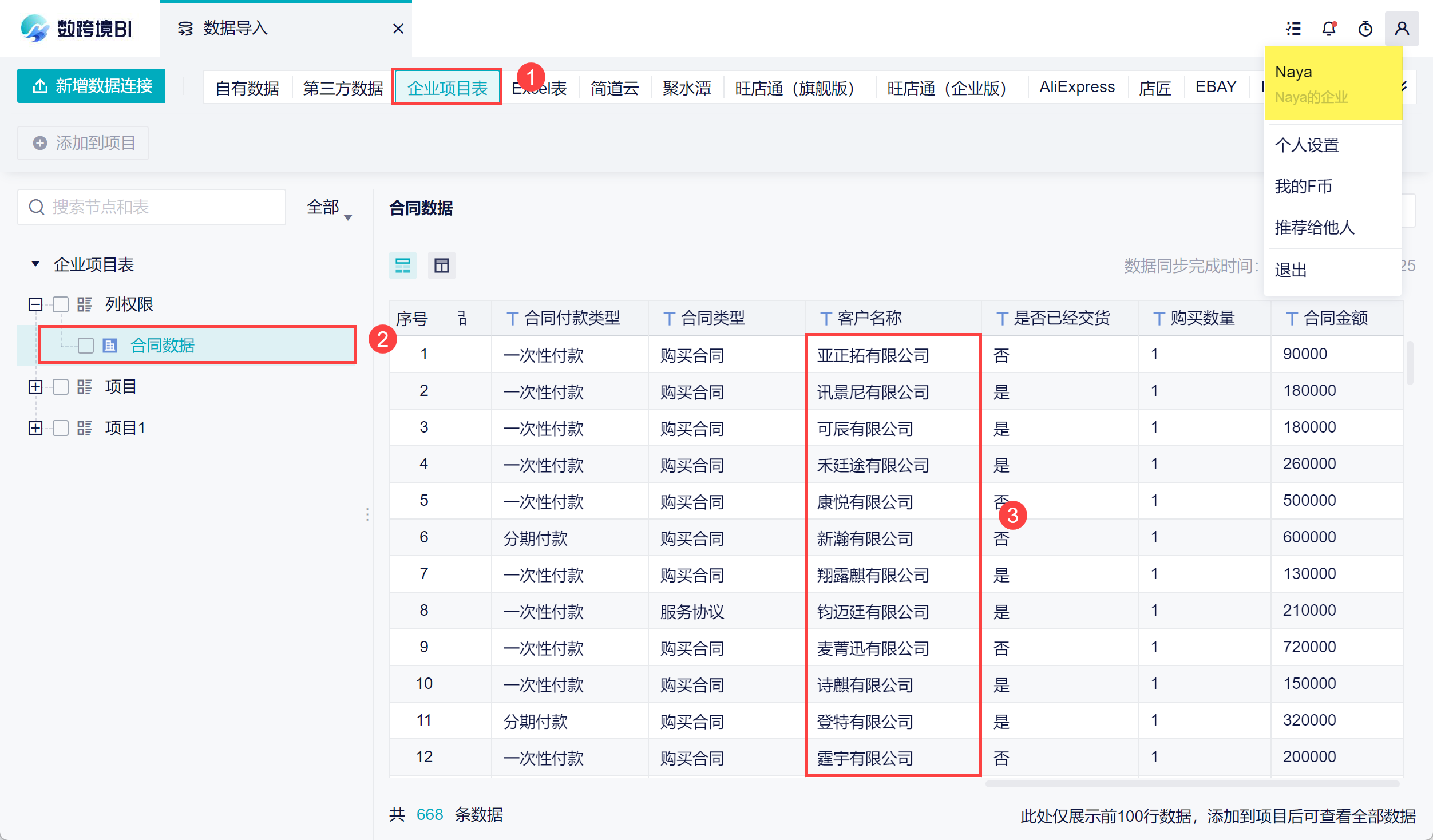Image resolution: width=1433 pixels, height=840 pixels.
Task: Open the 简道云 tab
Action: click(615, 88)
